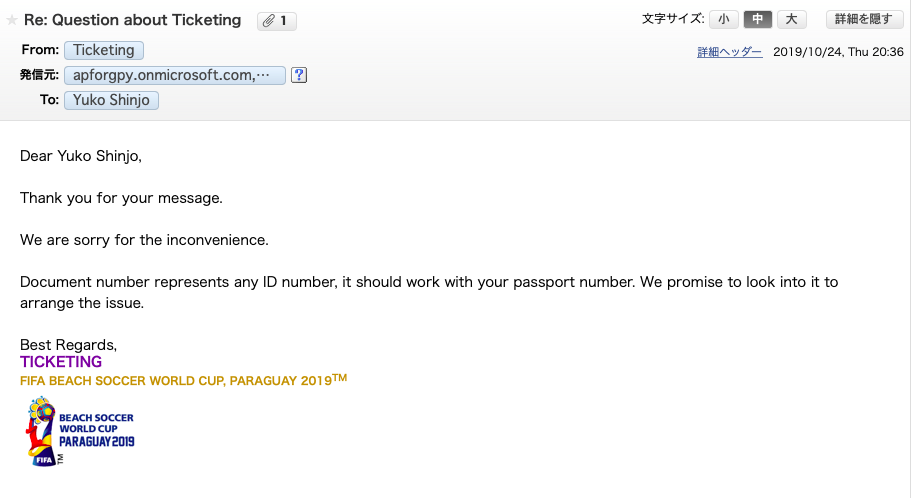Open the paperclip attachment indicator
Viewport: 912px width, 498px height.
[x=277, y=21]
